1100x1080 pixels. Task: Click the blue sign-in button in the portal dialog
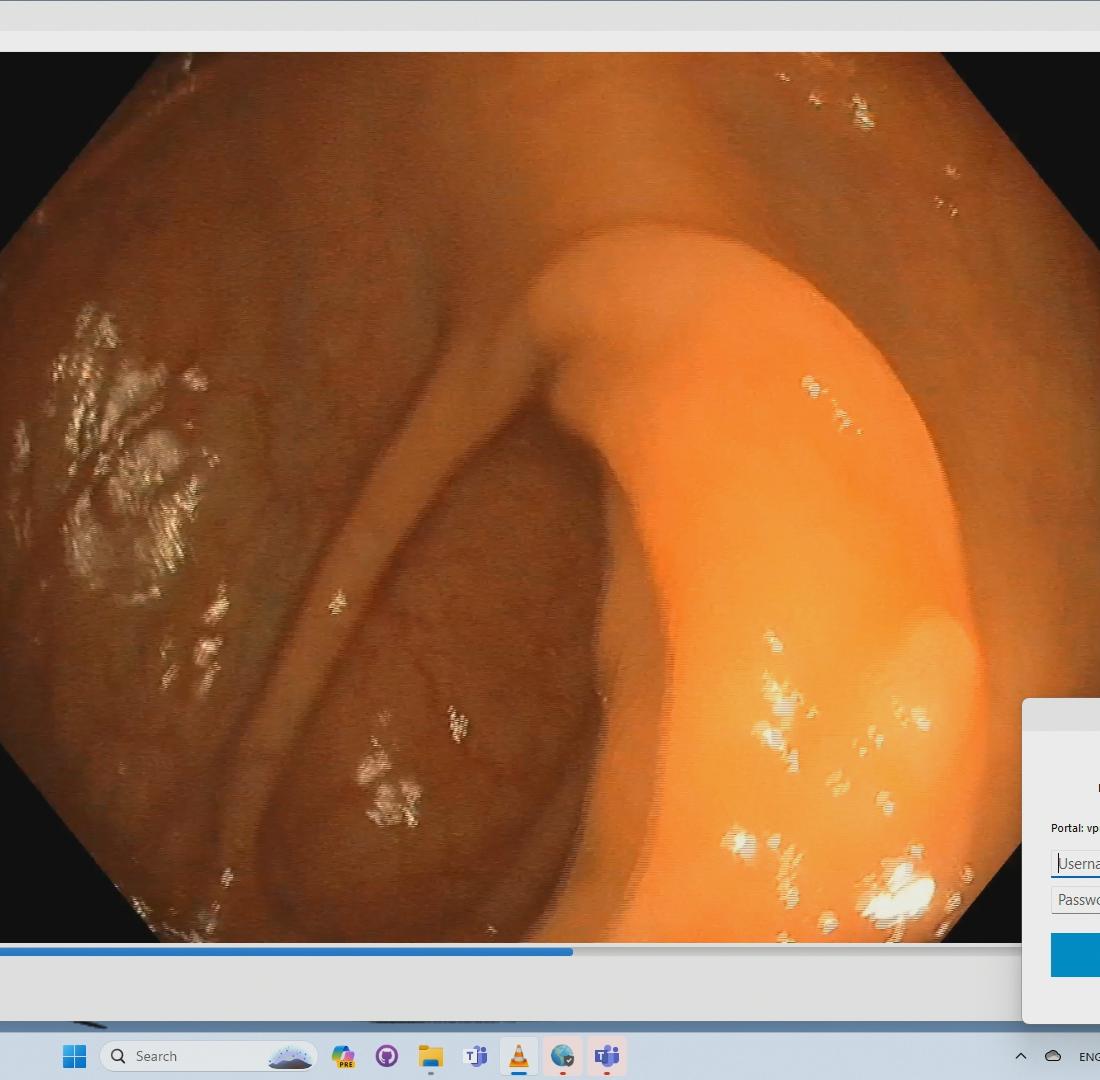[1075, 955]
